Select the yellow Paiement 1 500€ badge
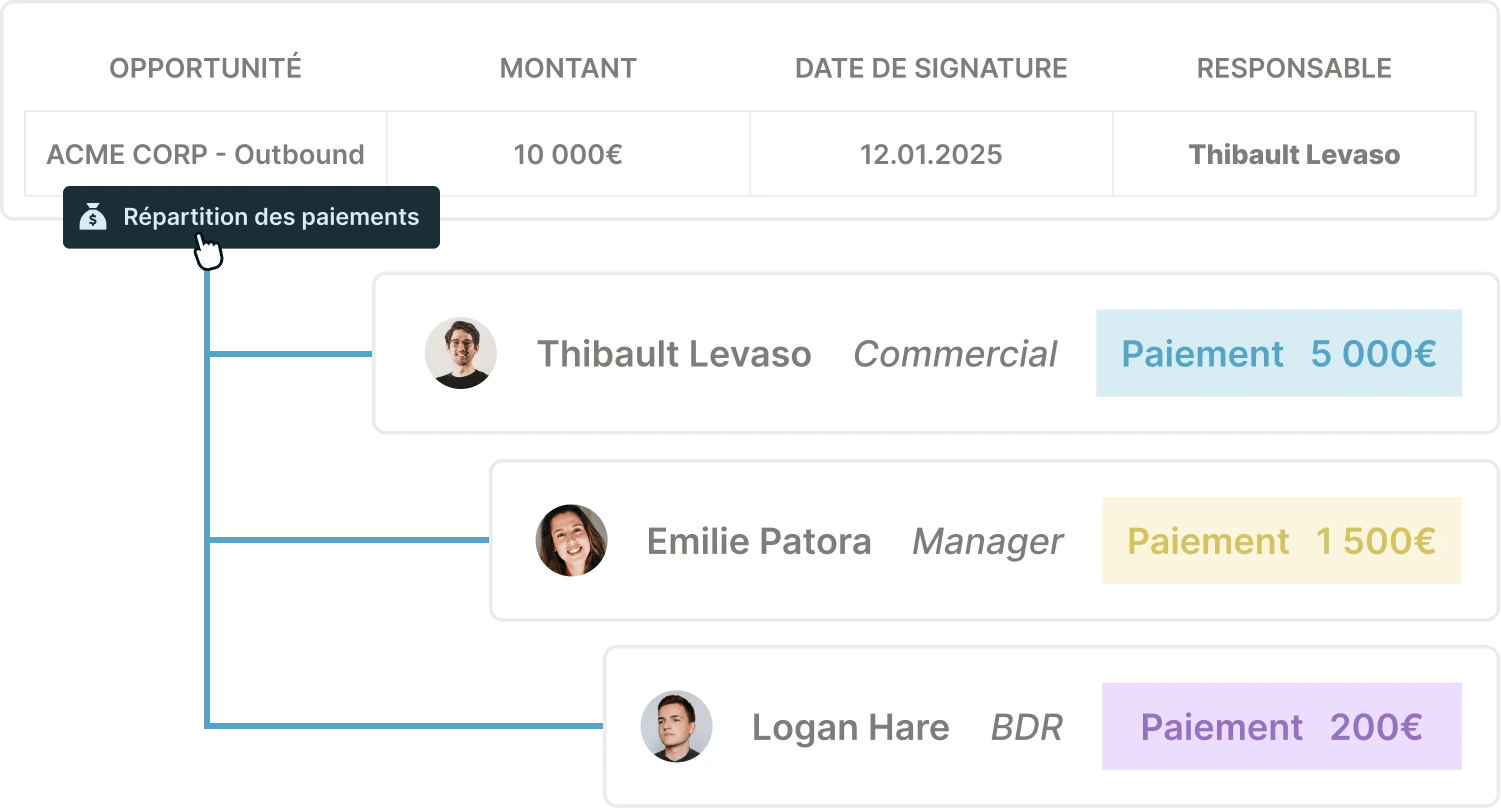This screenshot has height=808, width=1501. coord(1282,541)
